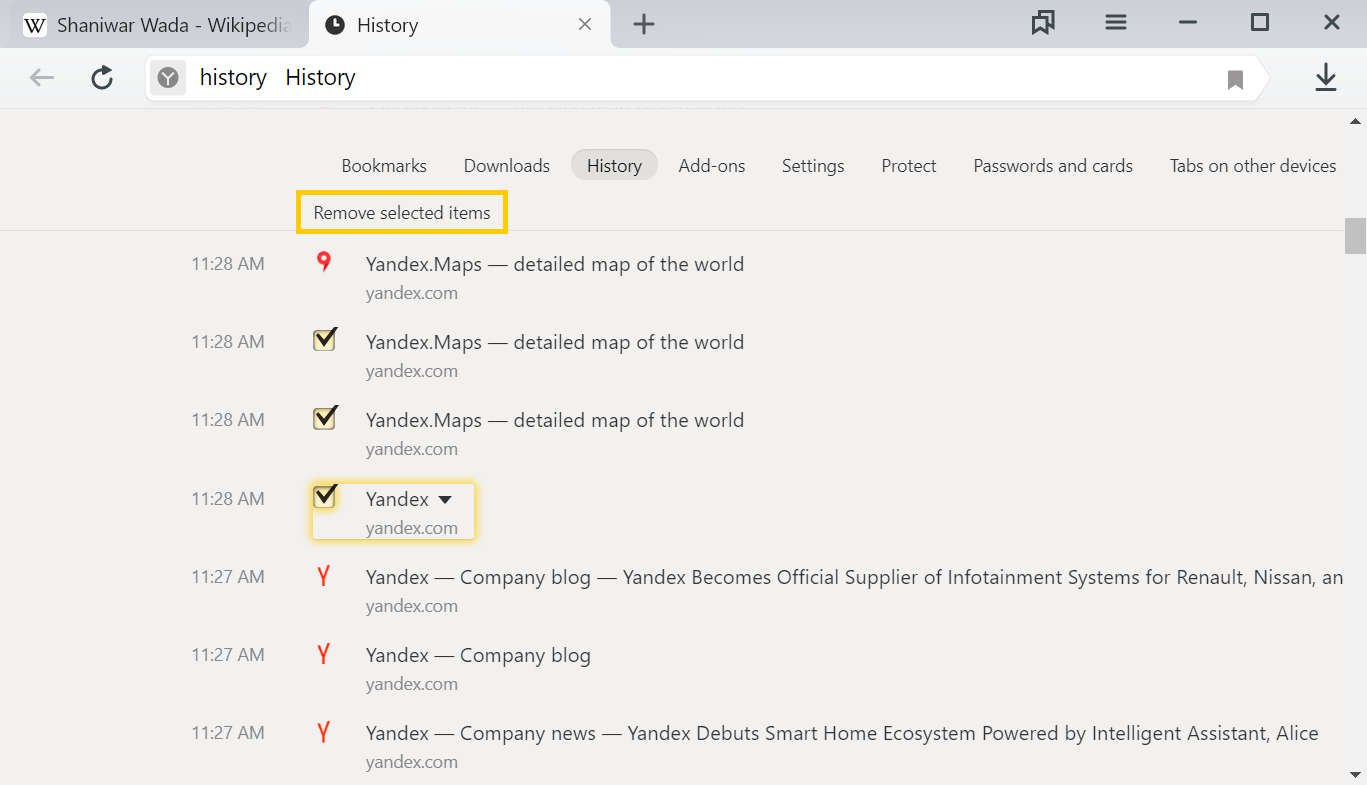Image resolution: width=1367 pixels, height=785 pixels.
Task: Open first Yandex.Maps detailed map history link
Action: pos(555,264)
